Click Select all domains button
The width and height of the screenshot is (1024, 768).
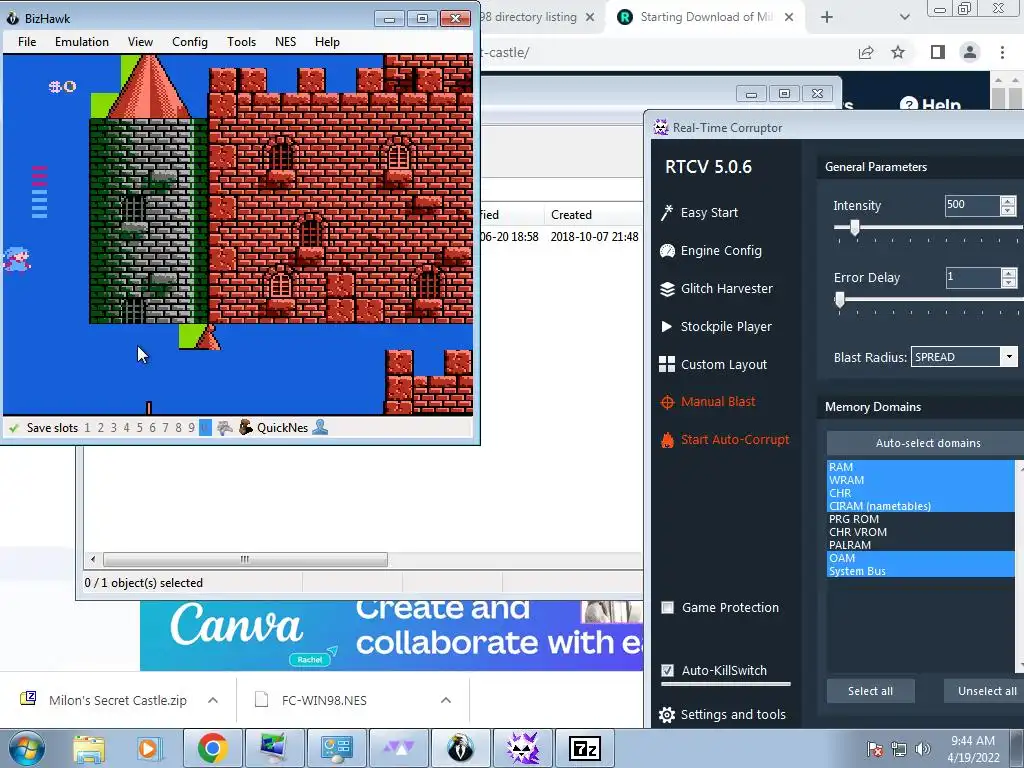(870, 691)
